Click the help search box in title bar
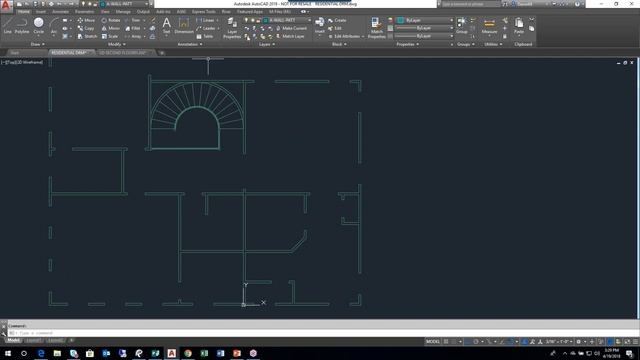640x360 pixels. coord(471,4)
